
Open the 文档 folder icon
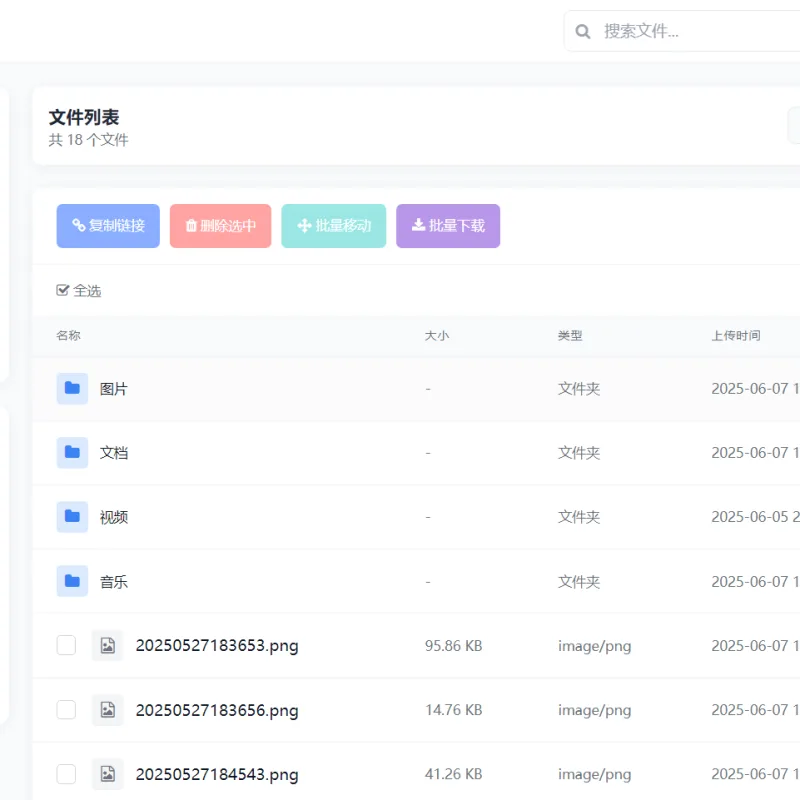(x=72, y=453)
